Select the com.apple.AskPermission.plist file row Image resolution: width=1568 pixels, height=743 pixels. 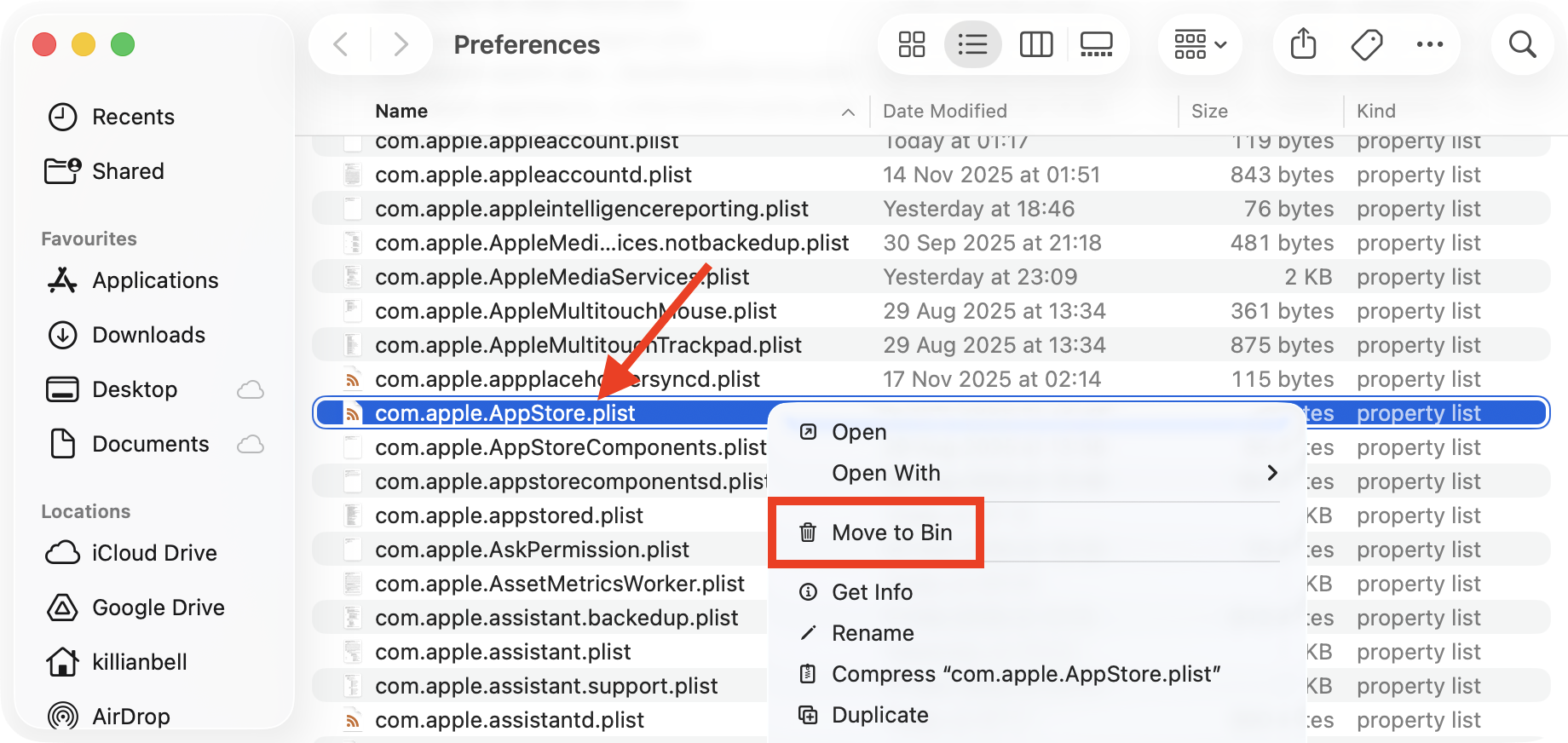533,549
